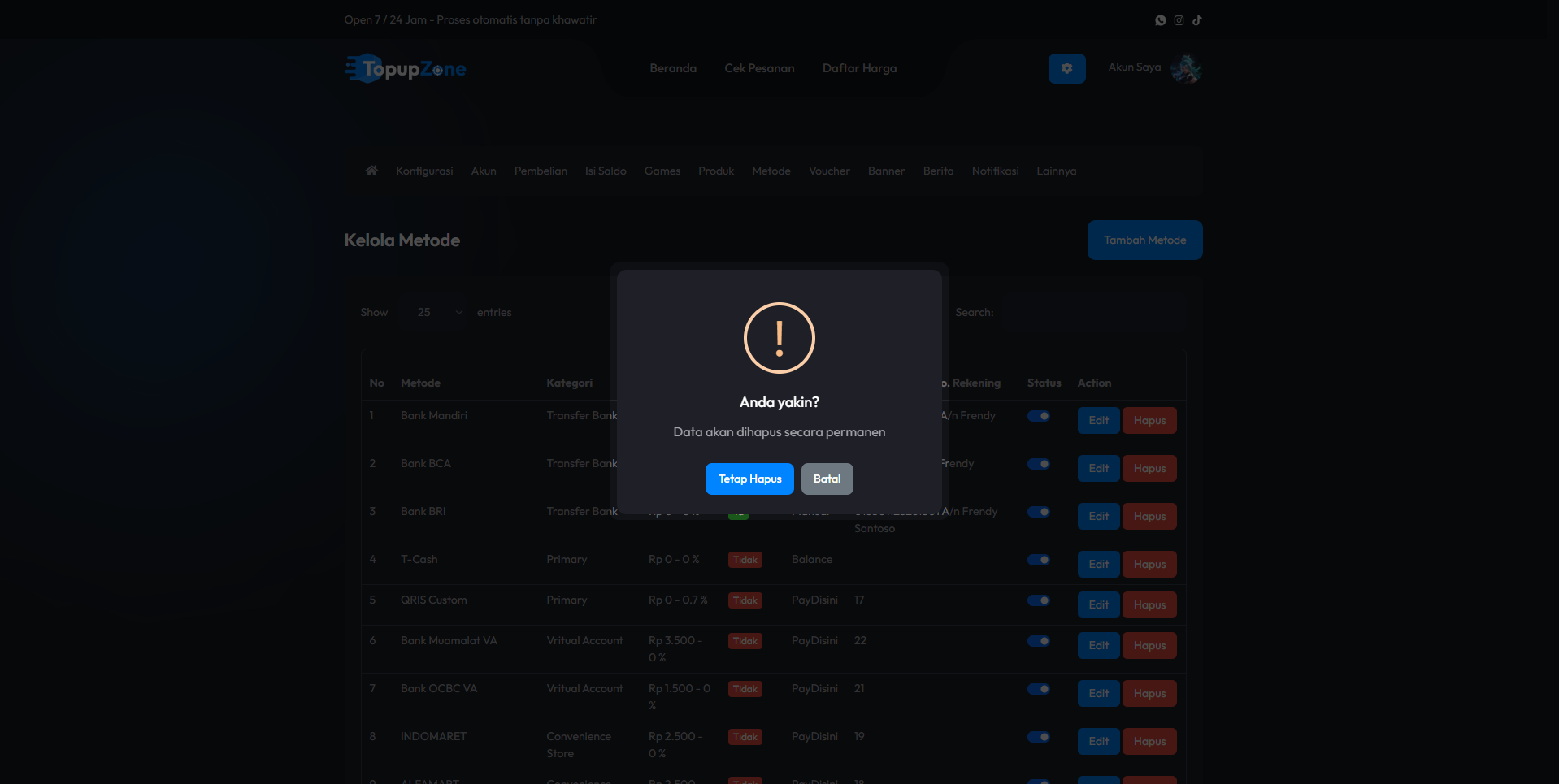Open the Voucher menu
1559x784 pixels.
pos(829,171)
